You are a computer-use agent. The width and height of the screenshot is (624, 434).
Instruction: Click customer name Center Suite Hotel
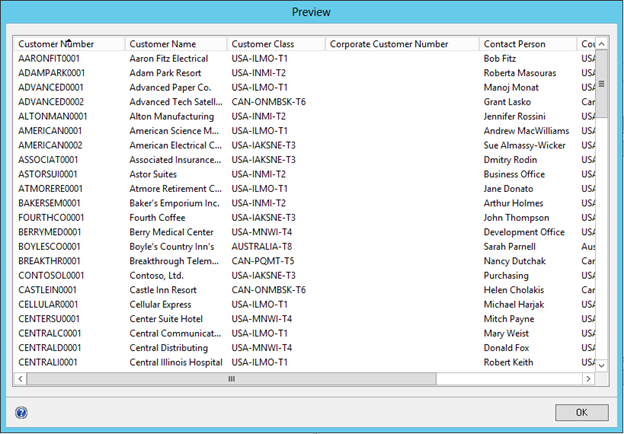pos(166,319)
